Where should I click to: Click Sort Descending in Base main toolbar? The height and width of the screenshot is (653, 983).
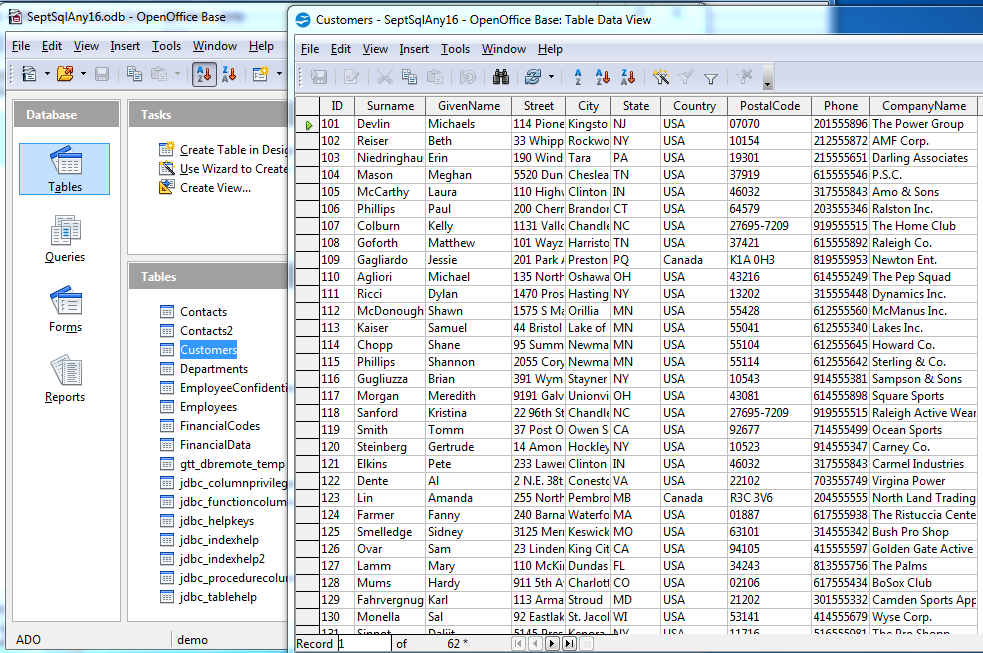click(x=229, y=74)
